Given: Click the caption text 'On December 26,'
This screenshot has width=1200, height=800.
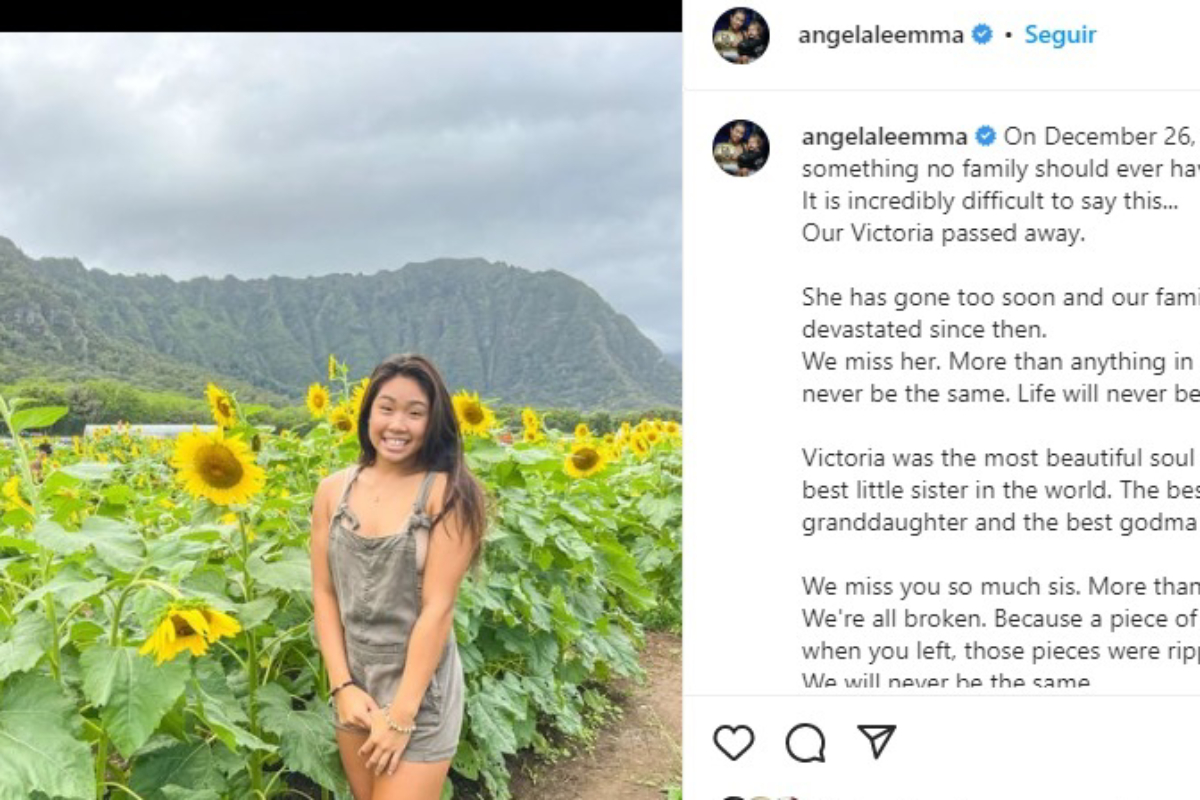Looking at the screenshot, I should pos(1101,136).
